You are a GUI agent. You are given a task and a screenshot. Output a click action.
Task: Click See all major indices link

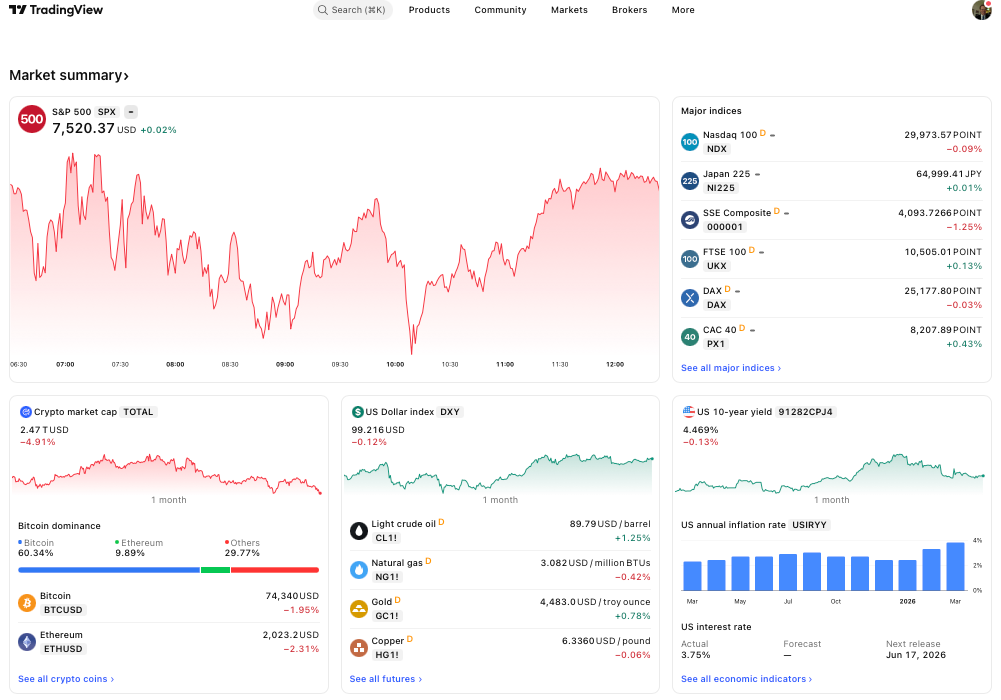(x=731, y=368)
